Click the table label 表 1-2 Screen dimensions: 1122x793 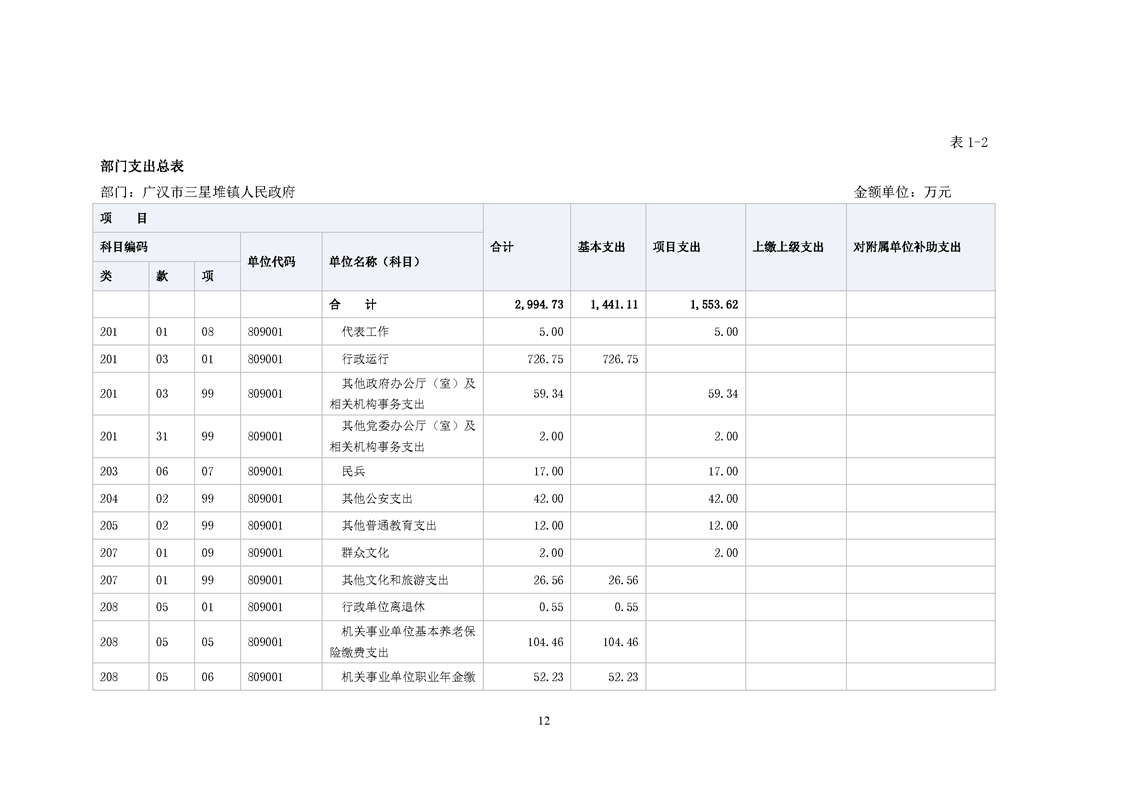(968, 142)
